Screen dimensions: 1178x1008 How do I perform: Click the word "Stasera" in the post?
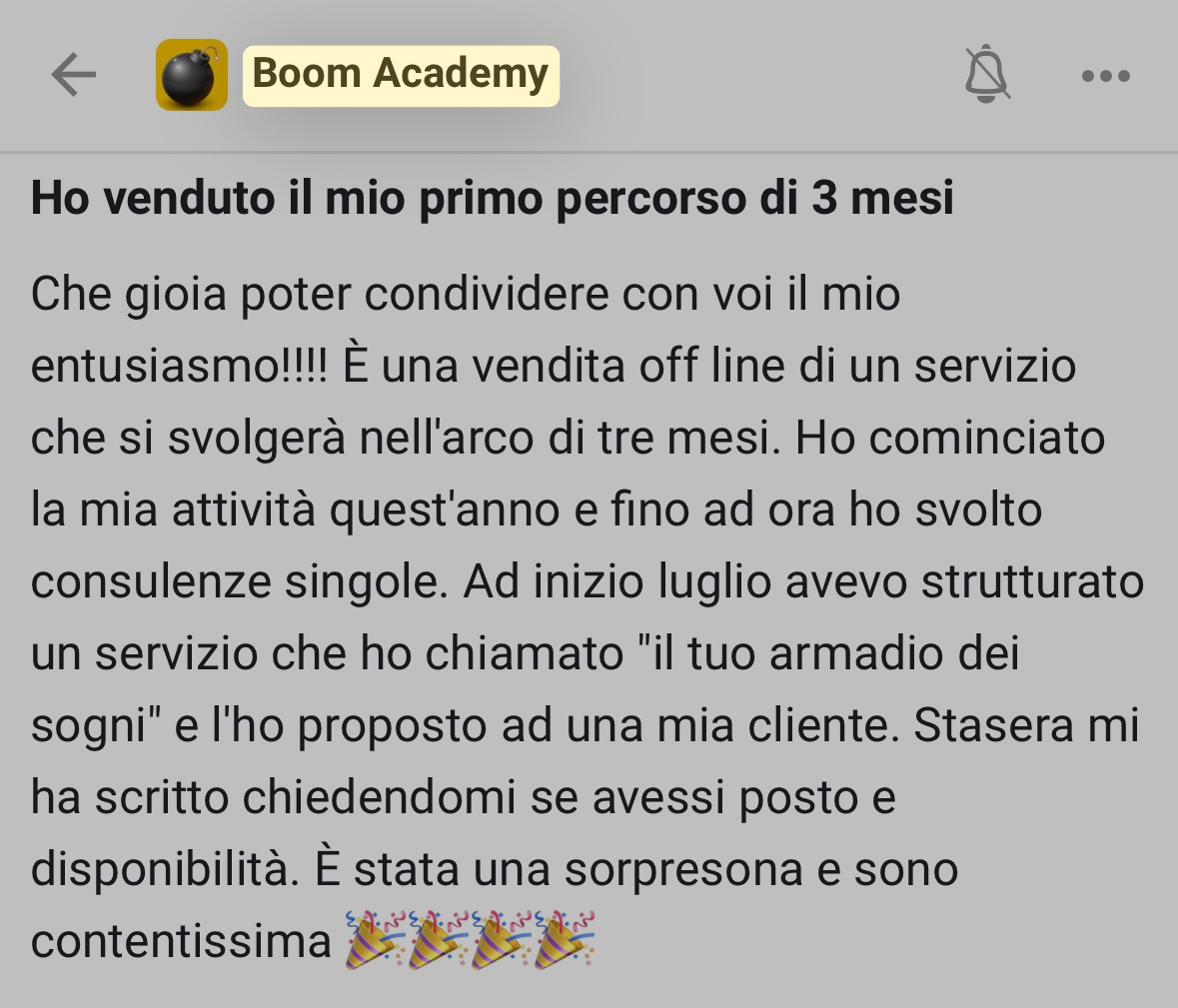click(x=993, y=725)
